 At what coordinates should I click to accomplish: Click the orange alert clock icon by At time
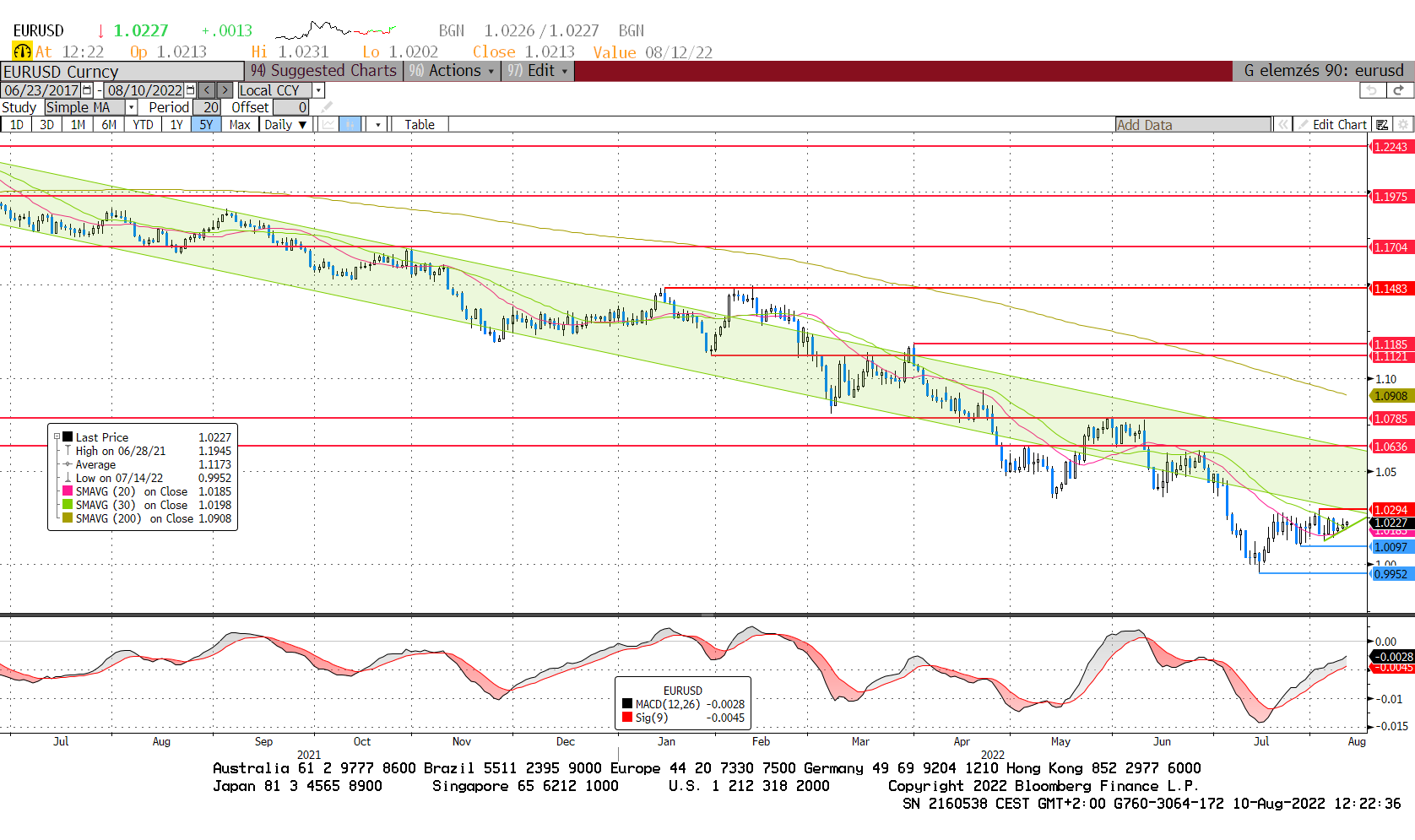tap(22, 51)
